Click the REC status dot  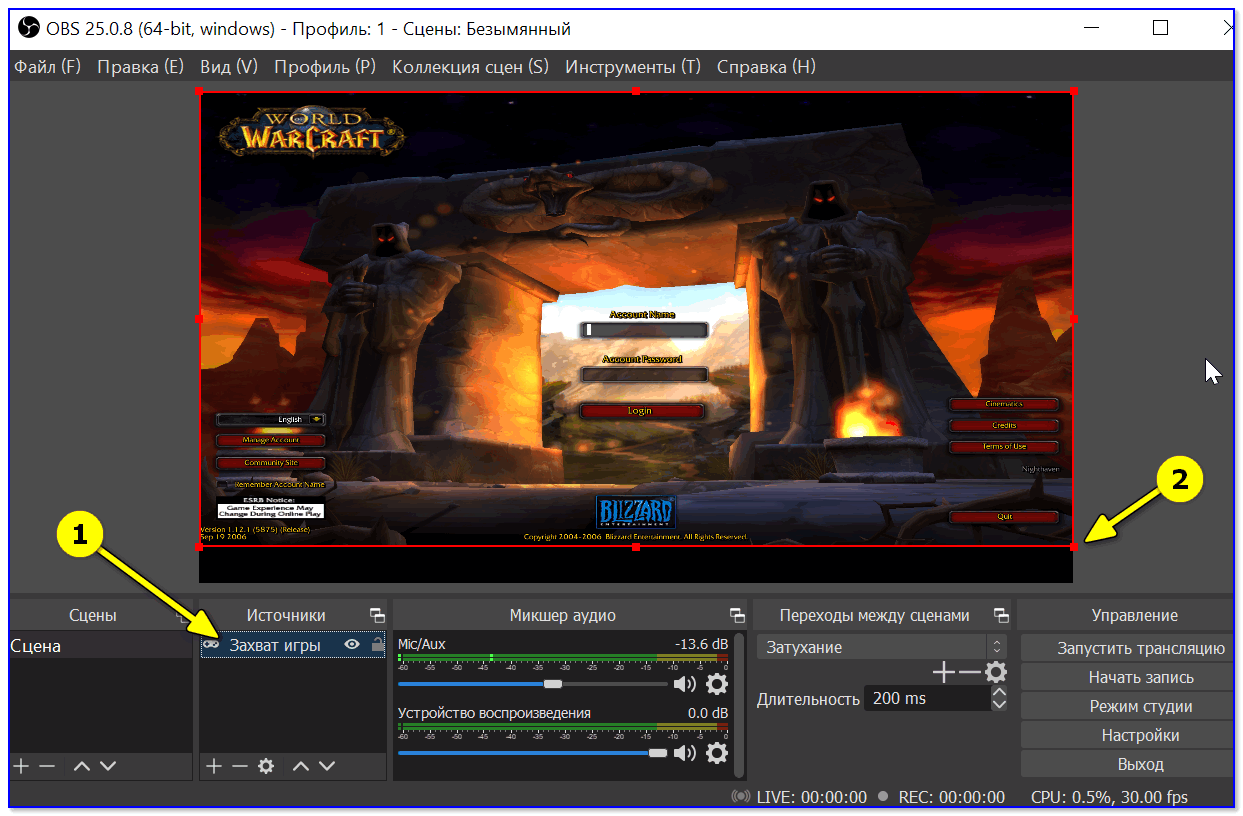coord(883,797)
